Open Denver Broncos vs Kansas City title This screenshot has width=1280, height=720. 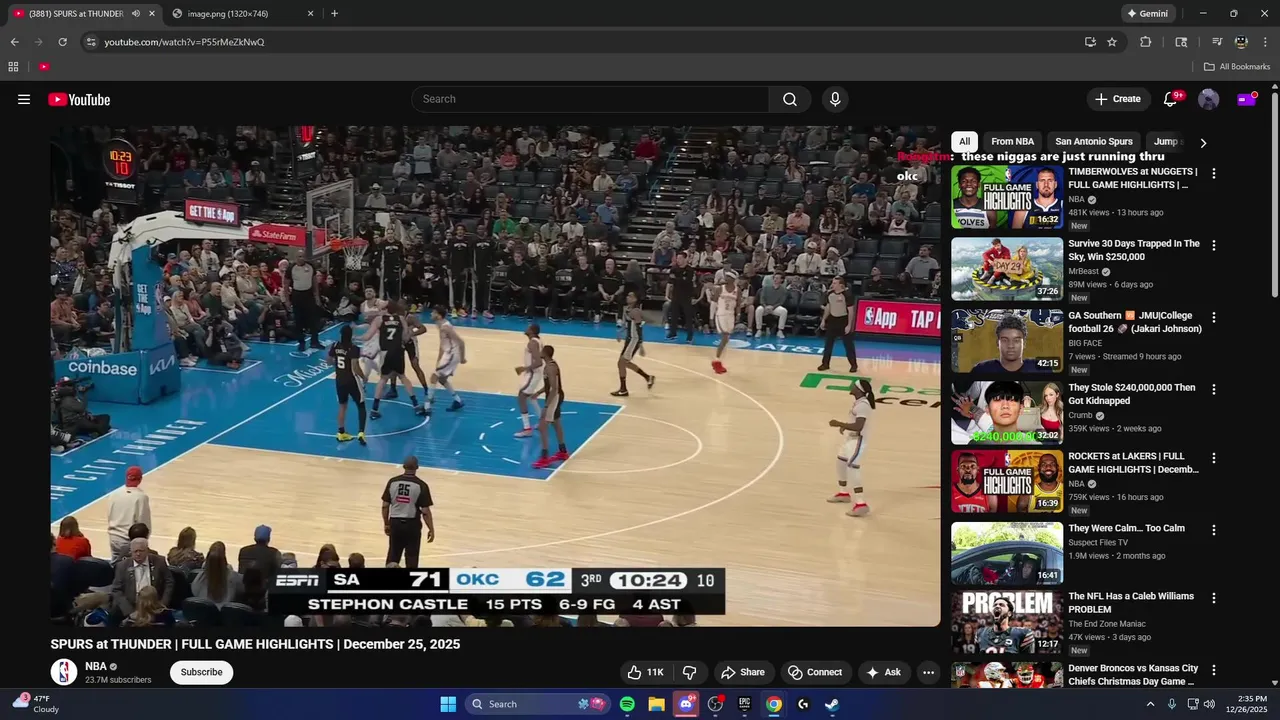click(1133, 674)
